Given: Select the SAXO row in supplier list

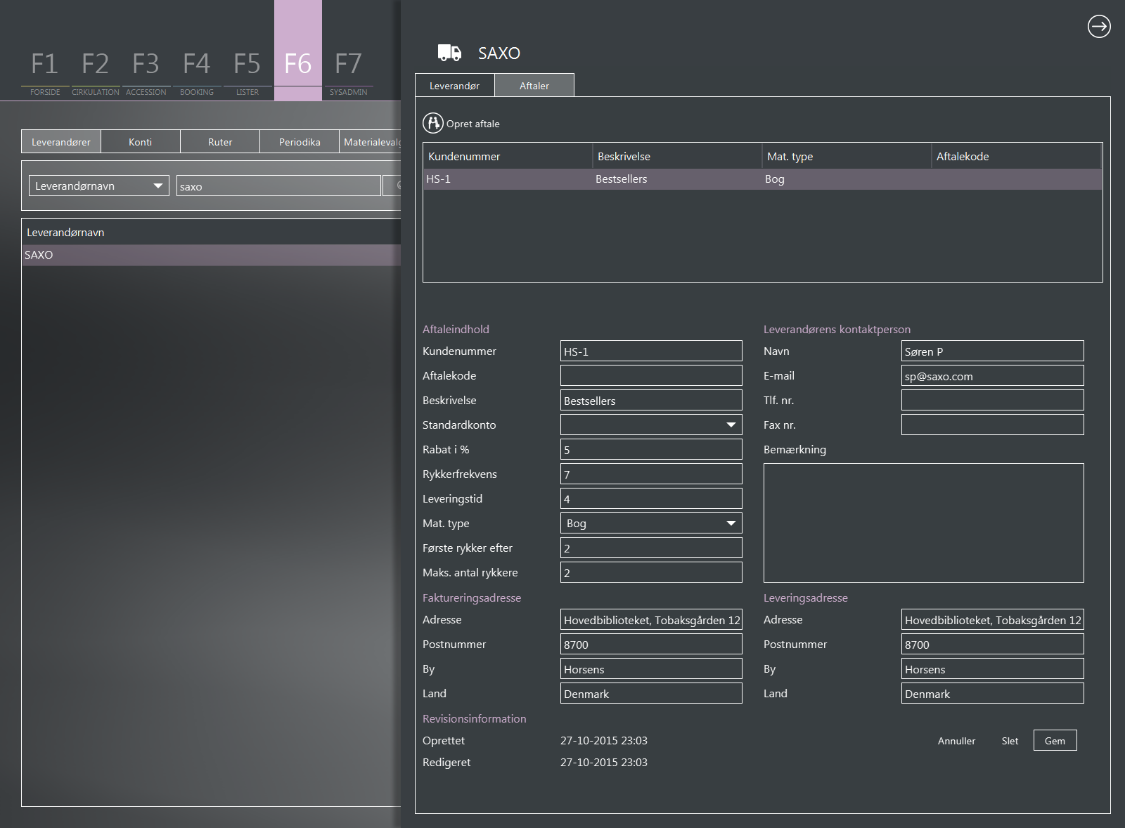Looking at the screenshot, I should (212, 255).
